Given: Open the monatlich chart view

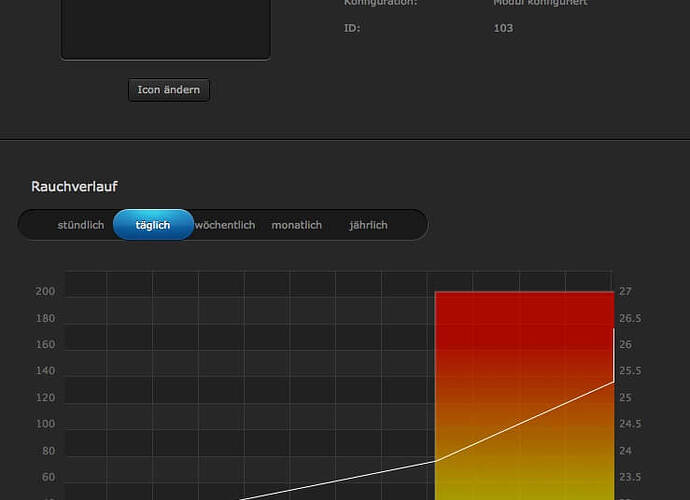Looking at the screenshot, I should point(297,225).
